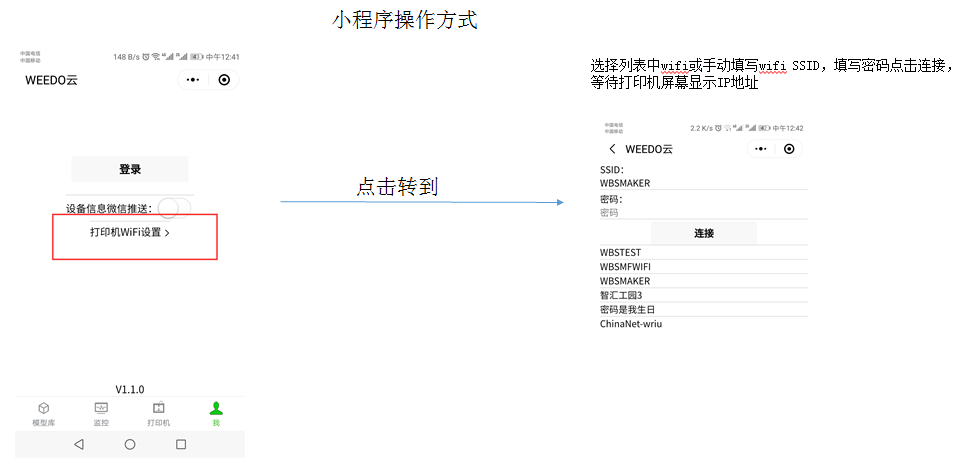956x458 pixels.
Task: Switch to the 监控 monitoring tab
Action: click(x=101, y=408)
